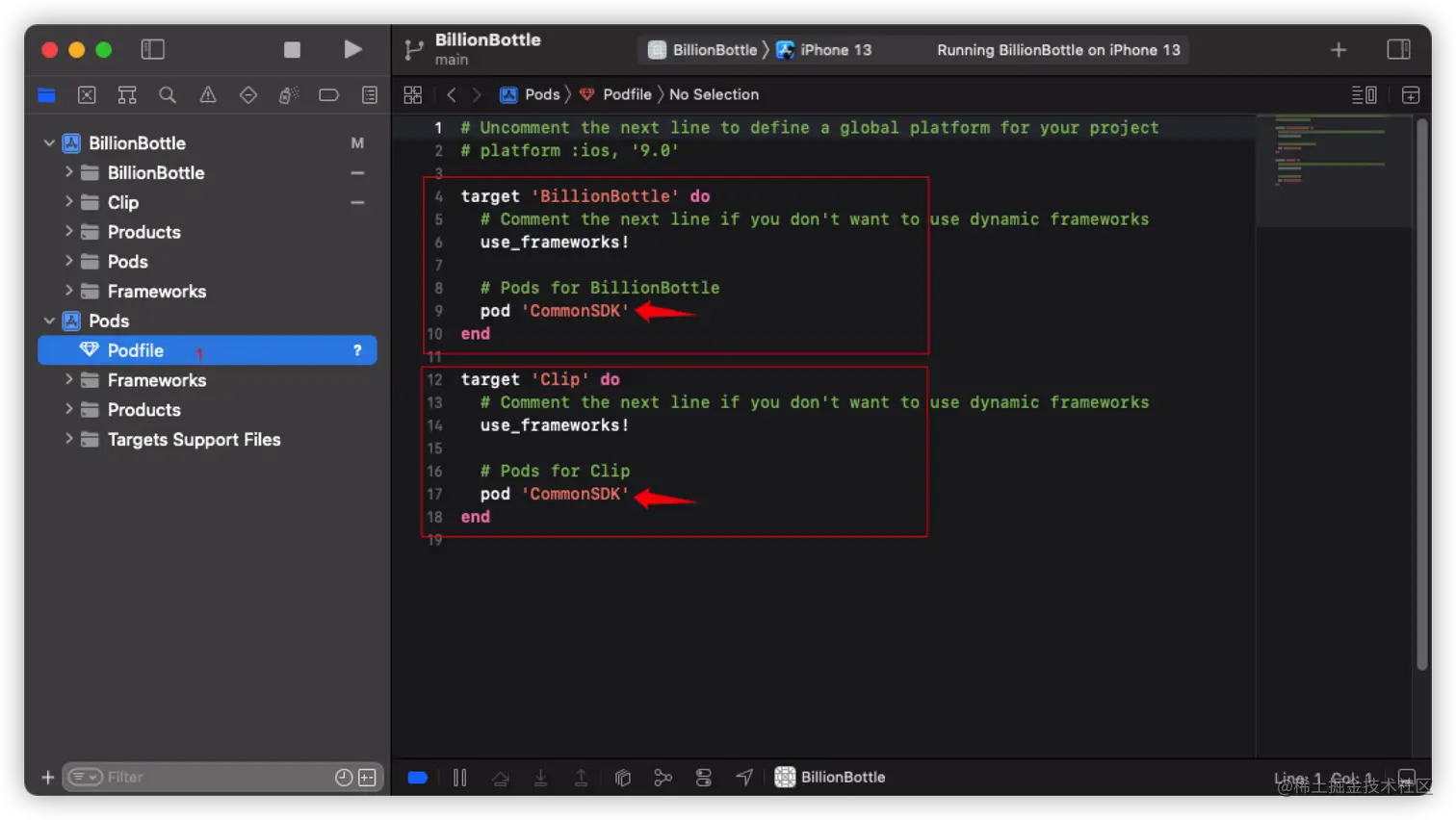Expand Targets Support Files folder

click(x=68, y=439)
